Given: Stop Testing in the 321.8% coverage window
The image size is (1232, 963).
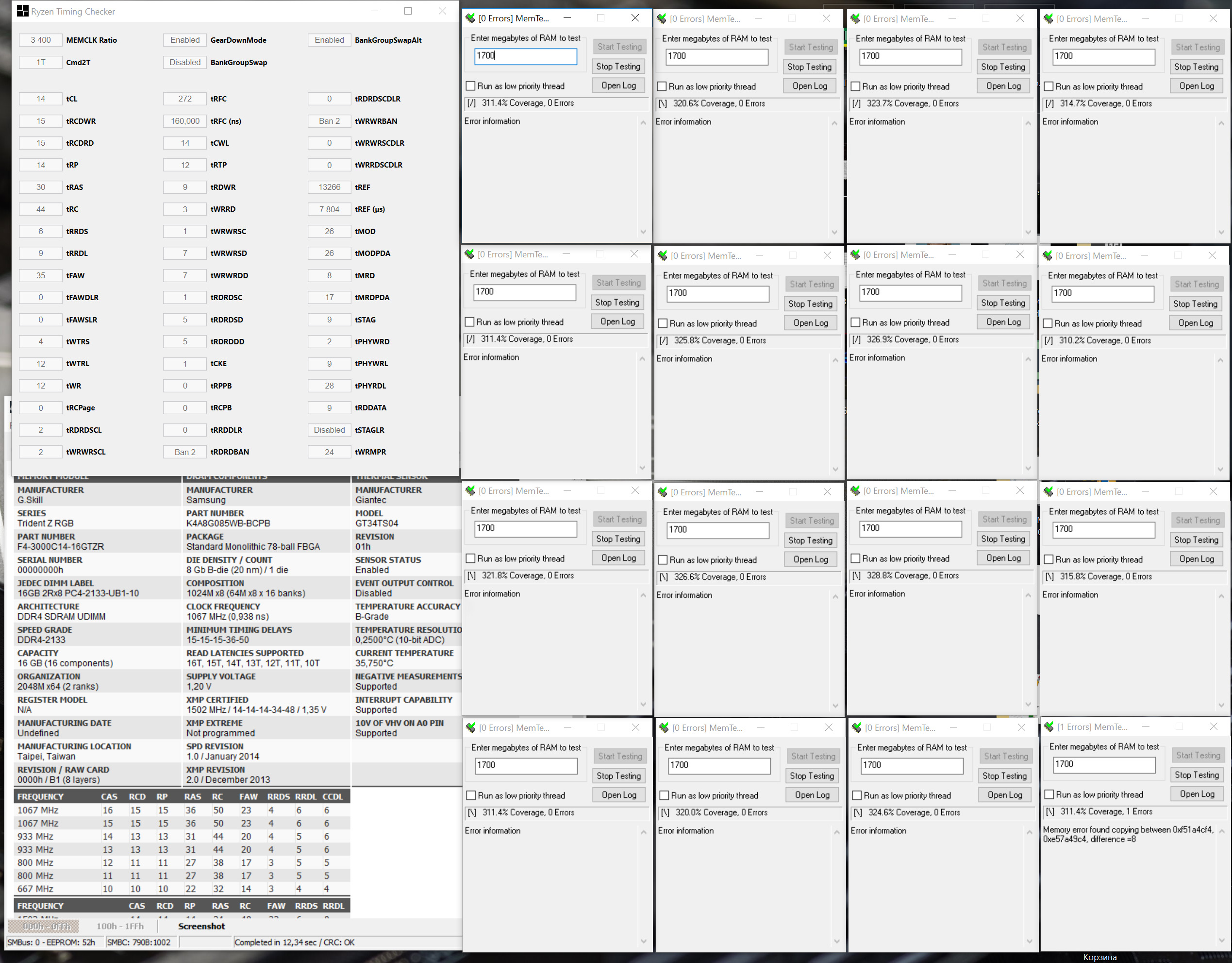Looking at the screenshot, I should [x=618, y=539].
